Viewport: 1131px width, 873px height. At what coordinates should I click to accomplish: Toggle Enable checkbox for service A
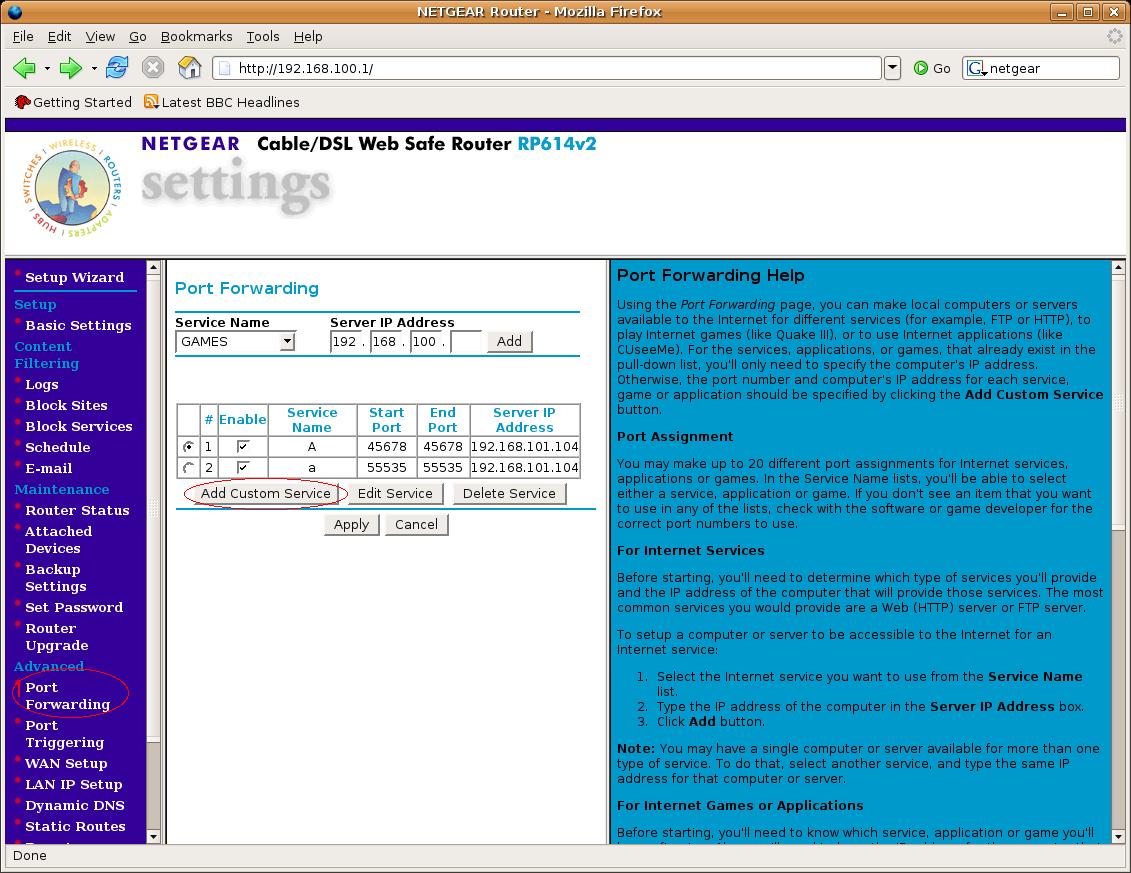coord(242,447)
